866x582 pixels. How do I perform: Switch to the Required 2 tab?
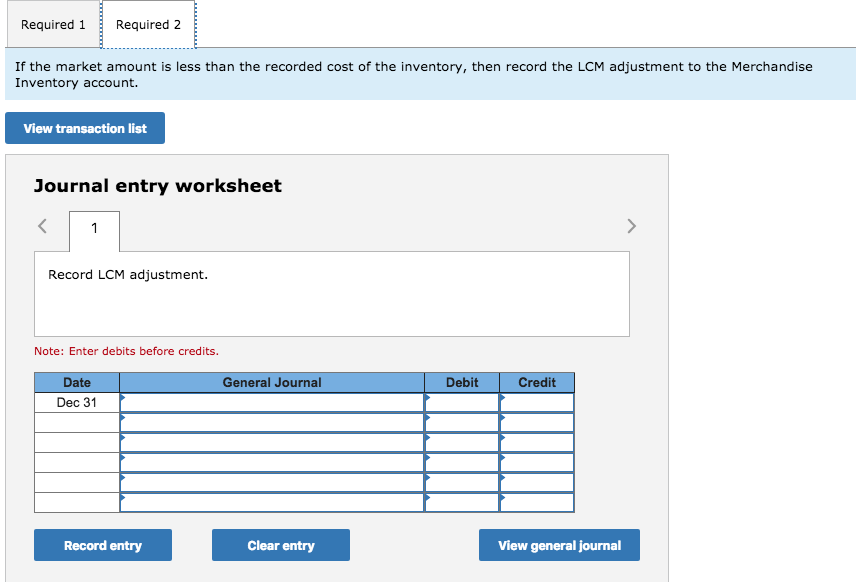(148, 24)
